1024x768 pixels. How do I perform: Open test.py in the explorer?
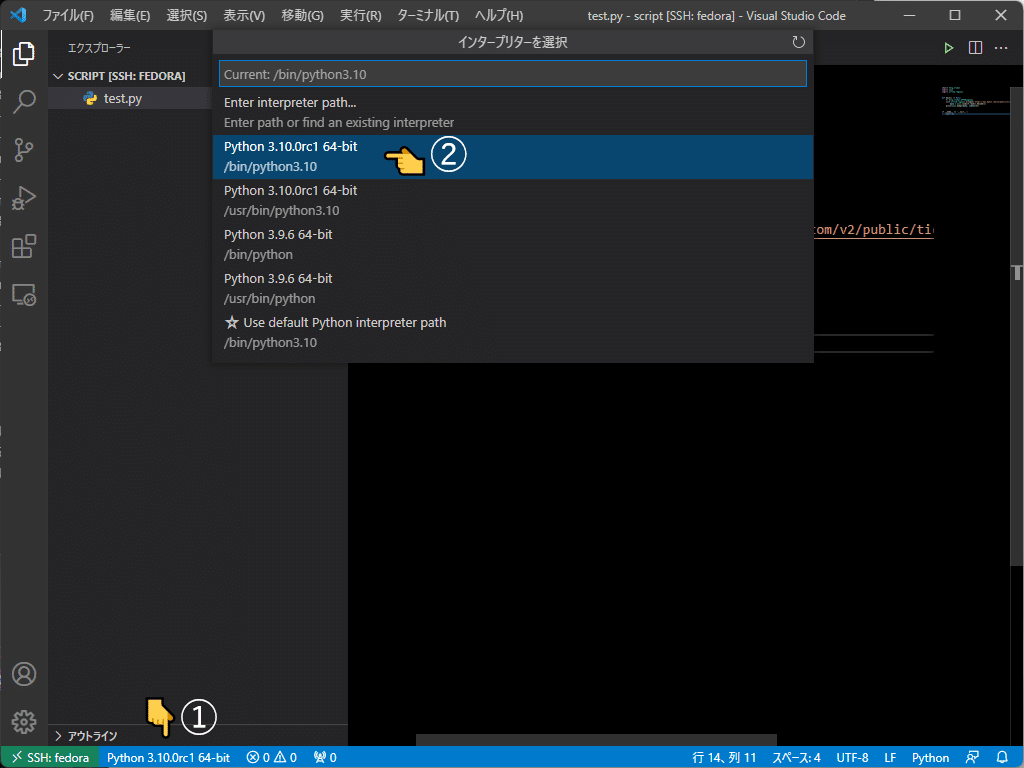122,99
